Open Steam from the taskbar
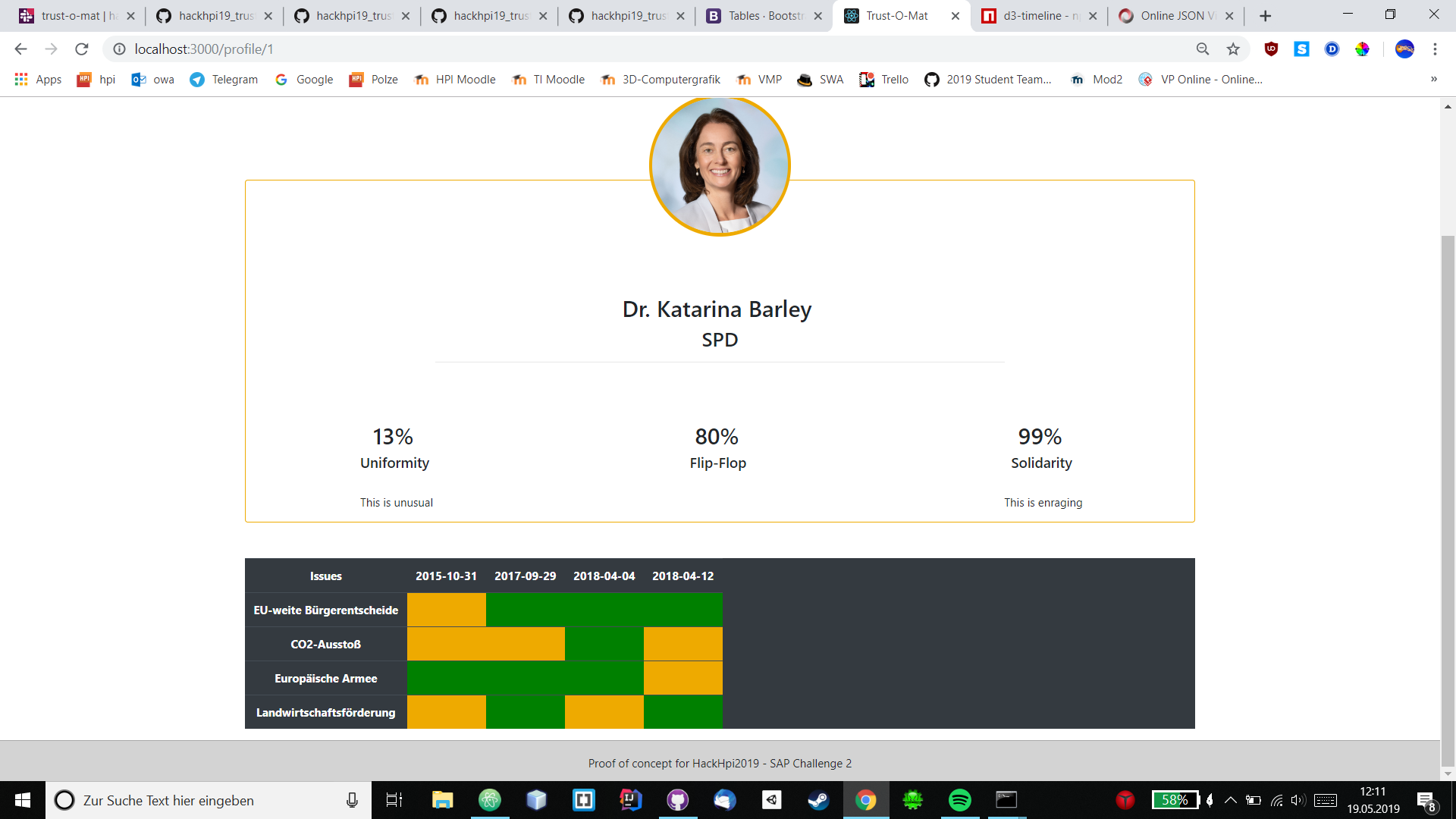Viewport: 1456px width, 819px height. [x=818, y=800]
